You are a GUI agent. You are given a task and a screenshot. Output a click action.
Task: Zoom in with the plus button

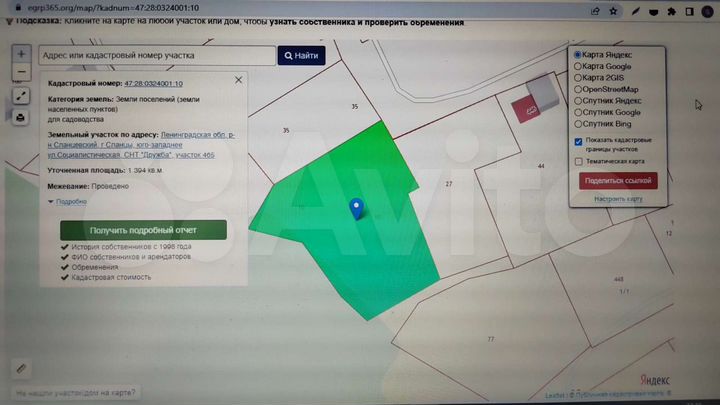coord(21,54)
